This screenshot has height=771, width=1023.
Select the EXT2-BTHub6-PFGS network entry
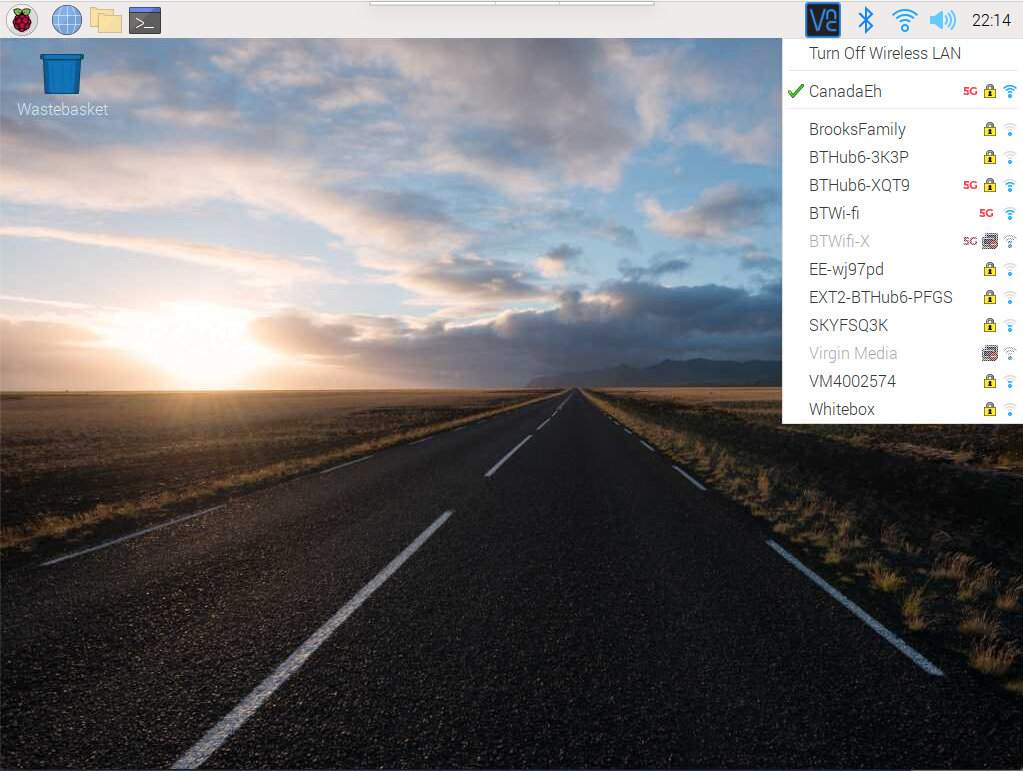tap(902, 297)
